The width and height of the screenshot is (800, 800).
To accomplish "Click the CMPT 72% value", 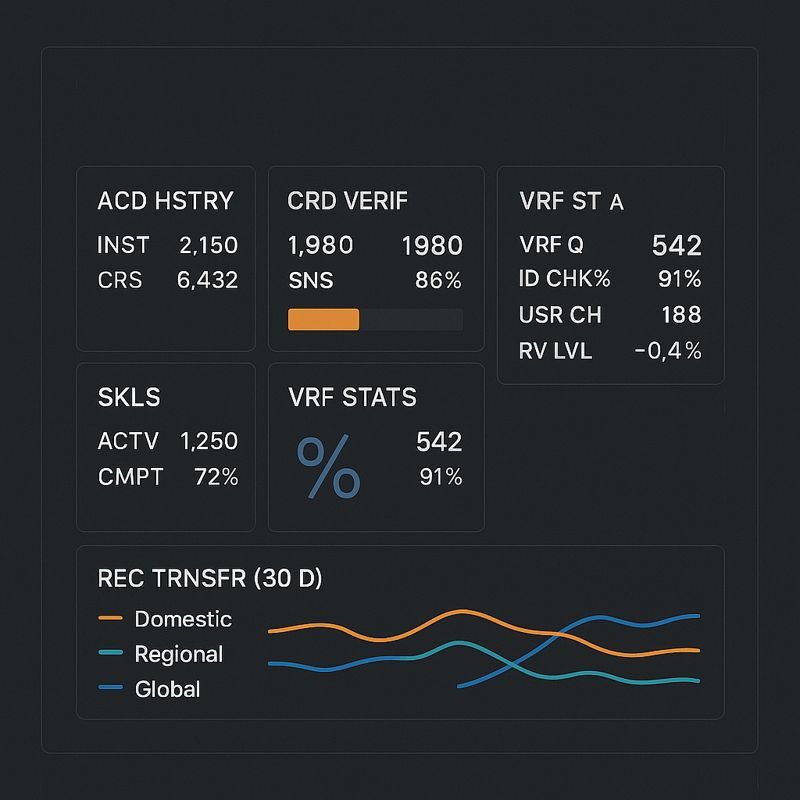I will click(x=216, y=477).
